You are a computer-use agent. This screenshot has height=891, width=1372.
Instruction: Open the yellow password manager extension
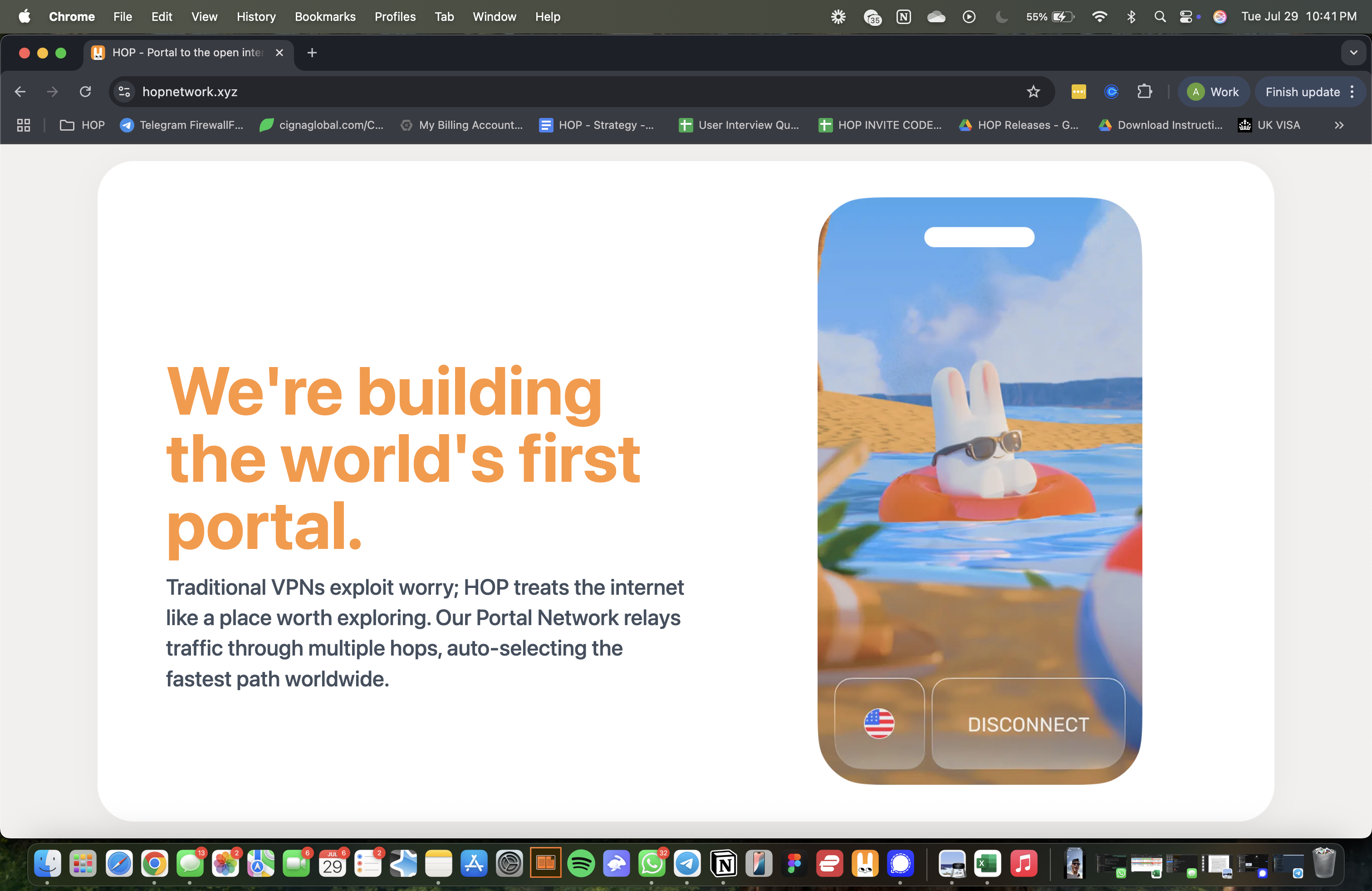click(1078, 92)
